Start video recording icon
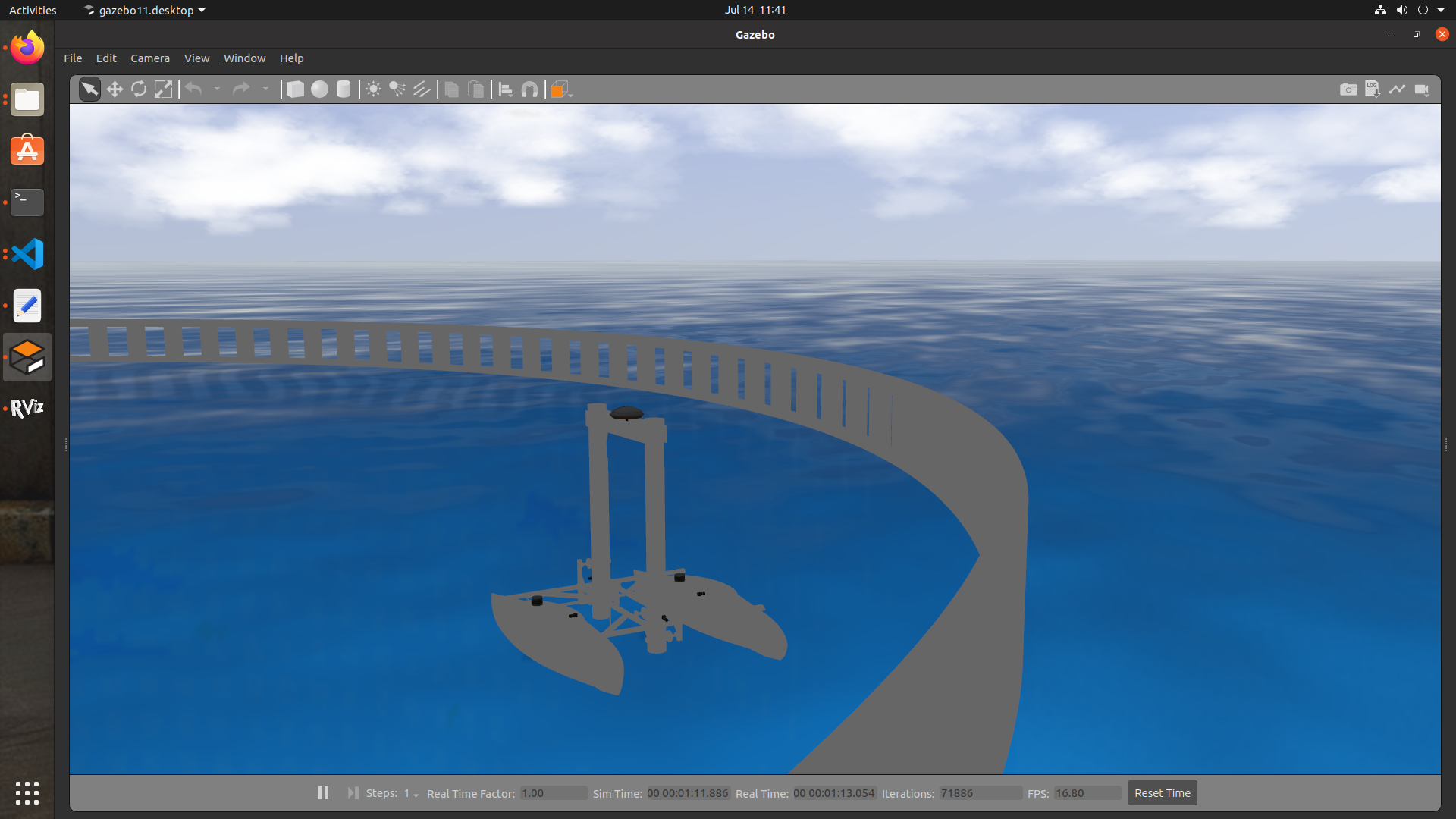The width and height of the screenshot is (1456, 819). pos(1422,89)
